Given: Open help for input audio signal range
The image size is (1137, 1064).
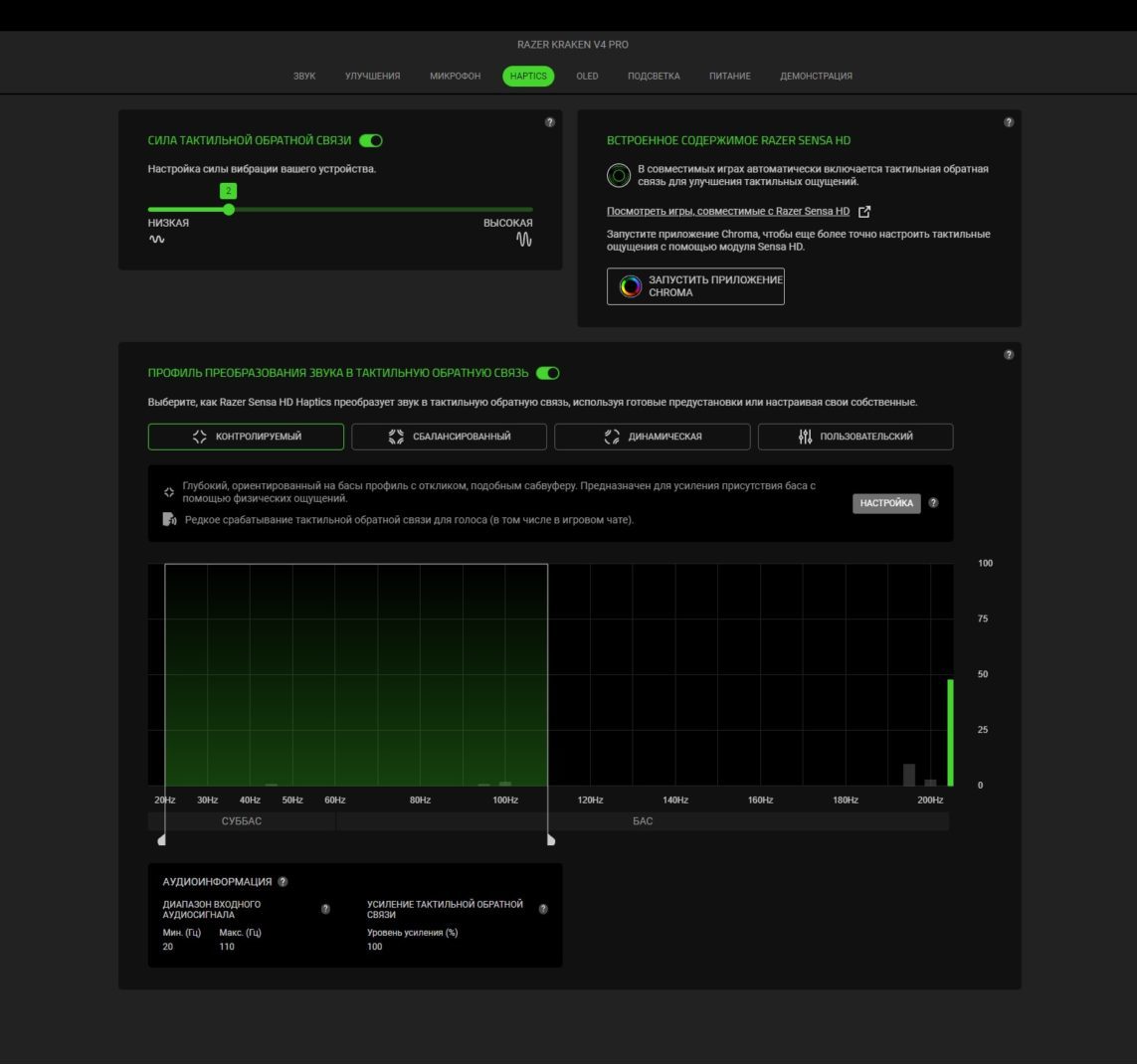Looking at the screenshot, I should tap(325, 909).
